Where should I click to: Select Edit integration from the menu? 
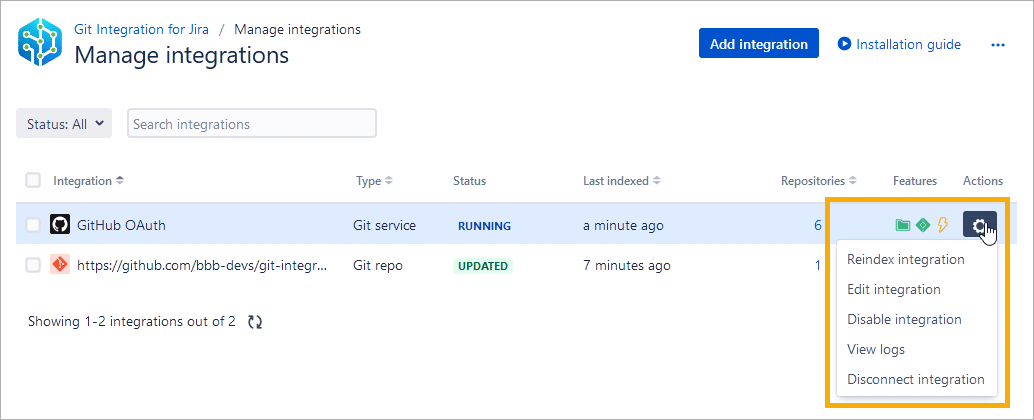point(894,289)
